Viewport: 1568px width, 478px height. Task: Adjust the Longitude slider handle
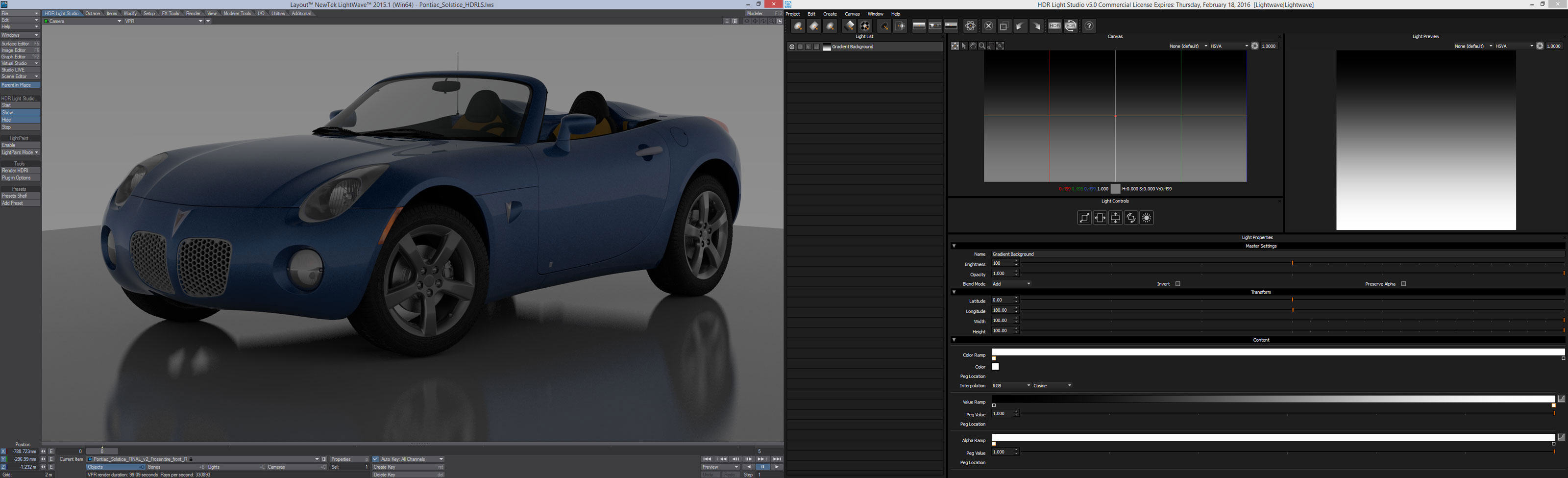pyautogui.click(x=1292, y=310)
